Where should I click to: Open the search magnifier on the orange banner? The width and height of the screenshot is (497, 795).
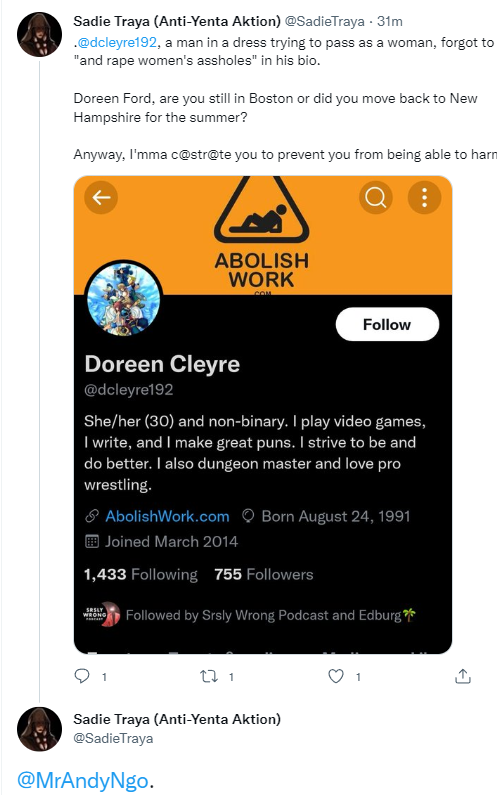(x=375, y=197)
